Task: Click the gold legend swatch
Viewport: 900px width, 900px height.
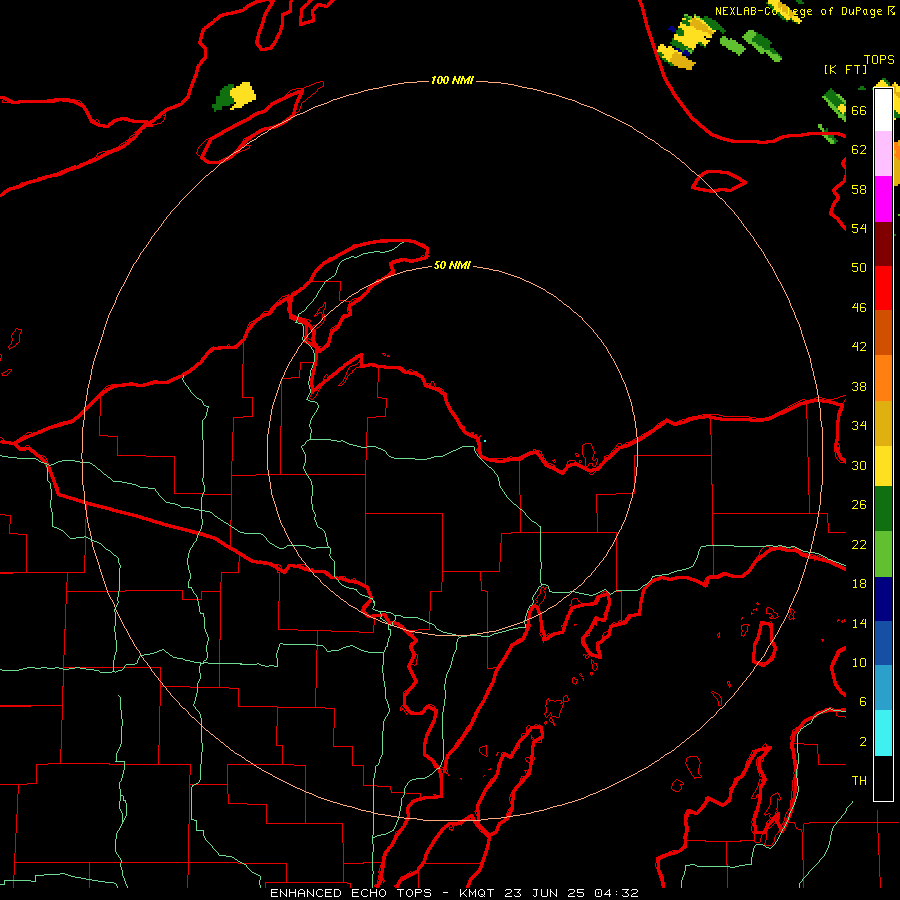Action: click(x=883, y=423)
